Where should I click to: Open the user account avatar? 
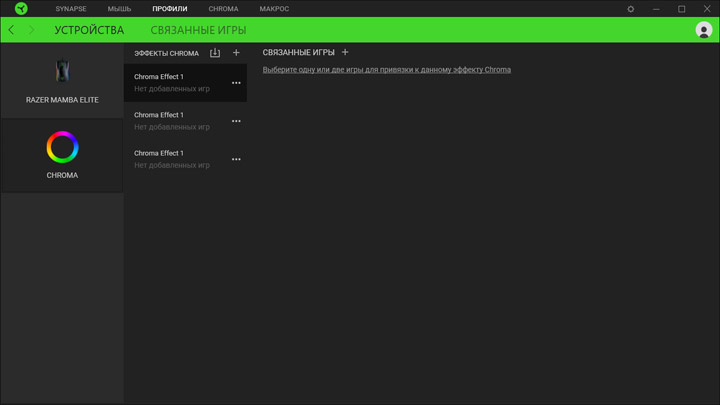703,30
